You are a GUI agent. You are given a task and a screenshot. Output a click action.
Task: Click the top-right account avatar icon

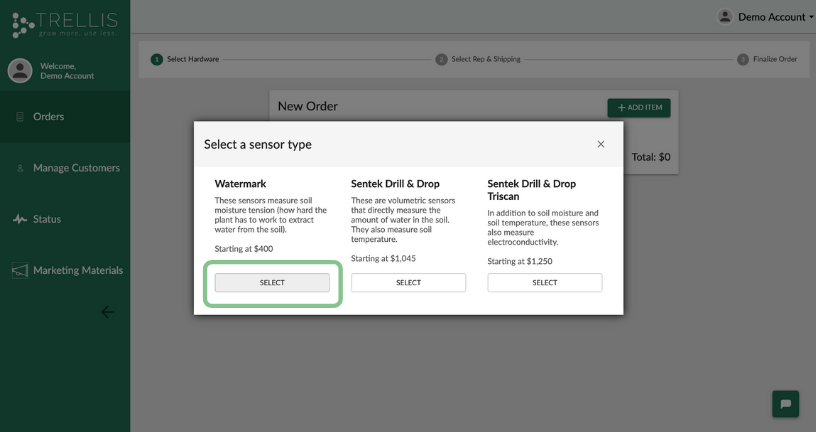point(724,17)
